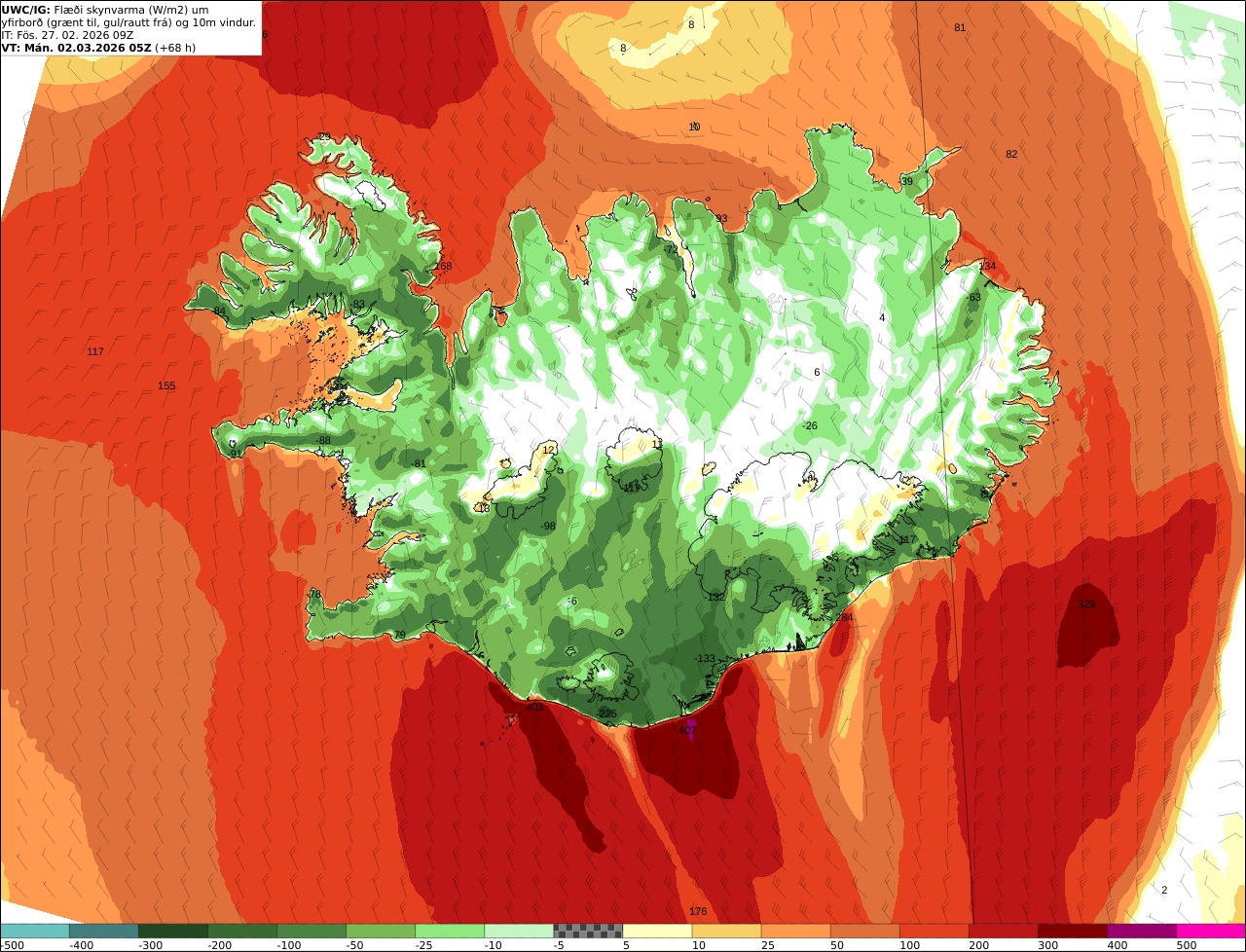1246x952 pixels.
Task: Click the legend swatch between -500 and -400
Action: [35, 931]
